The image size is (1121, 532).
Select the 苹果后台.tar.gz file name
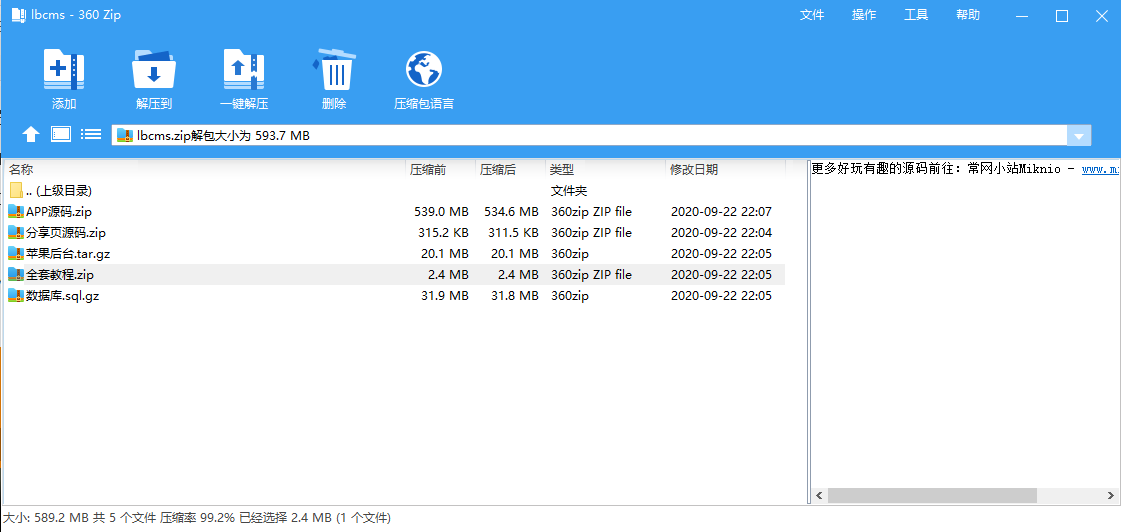point(68,254)
